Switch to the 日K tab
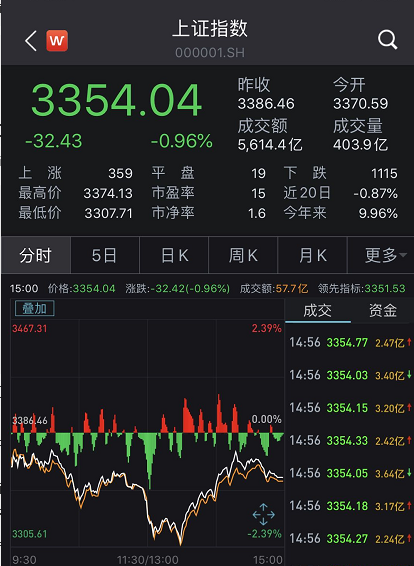The image size is (414, 566). click(174, 255)
